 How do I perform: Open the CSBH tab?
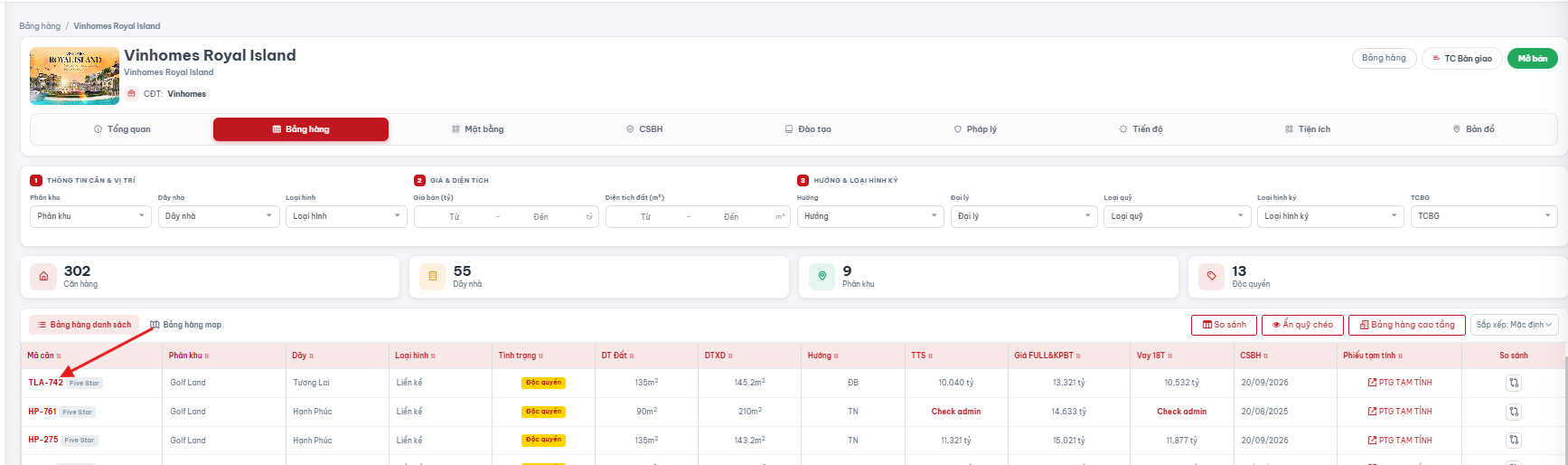click(644, 129)
